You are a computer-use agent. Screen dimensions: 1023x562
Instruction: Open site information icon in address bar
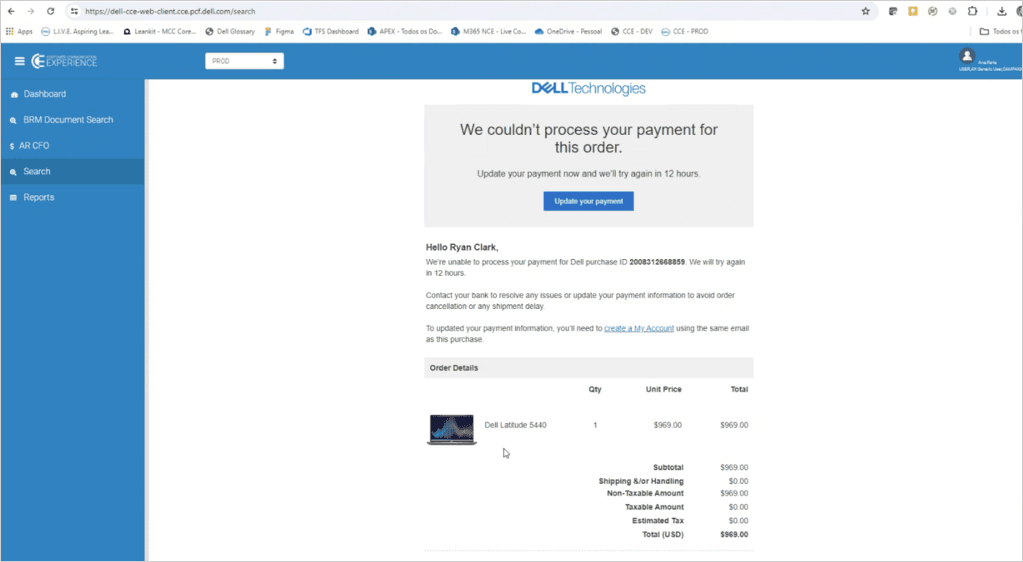74,11
